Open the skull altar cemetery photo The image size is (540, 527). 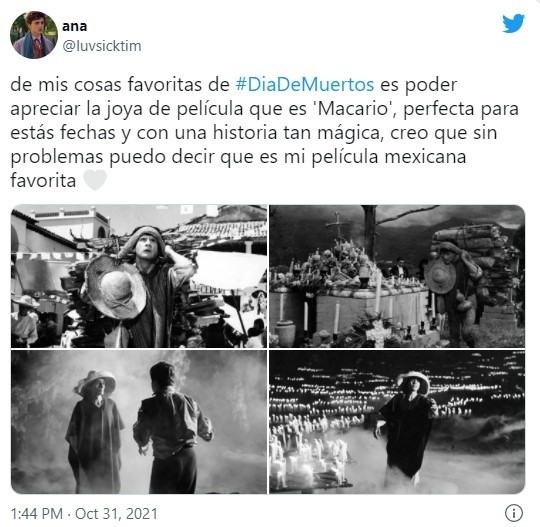click(397, 276)
